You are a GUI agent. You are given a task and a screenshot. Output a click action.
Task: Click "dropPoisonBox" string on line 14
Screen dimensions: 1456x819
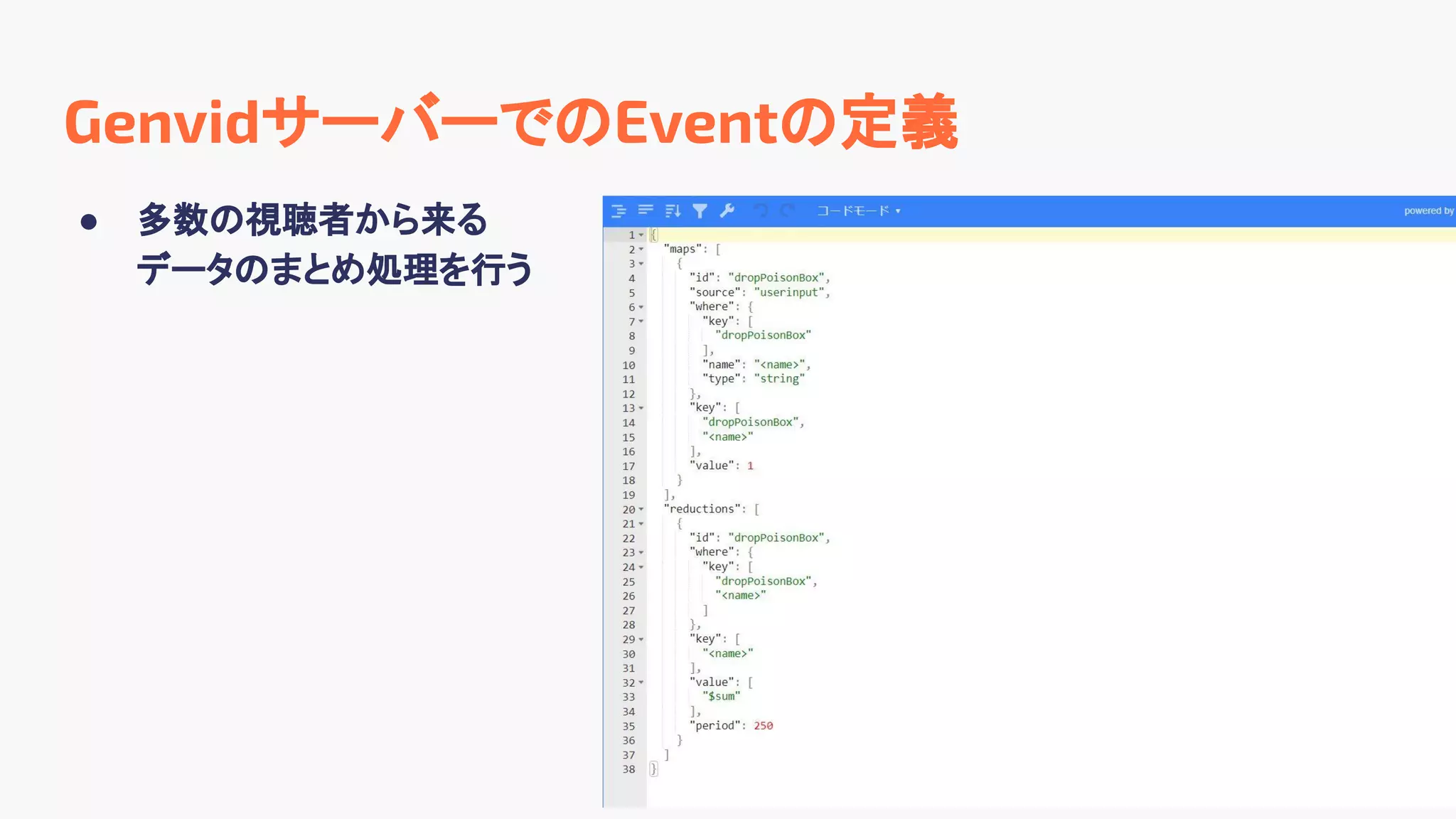[751, 422]
